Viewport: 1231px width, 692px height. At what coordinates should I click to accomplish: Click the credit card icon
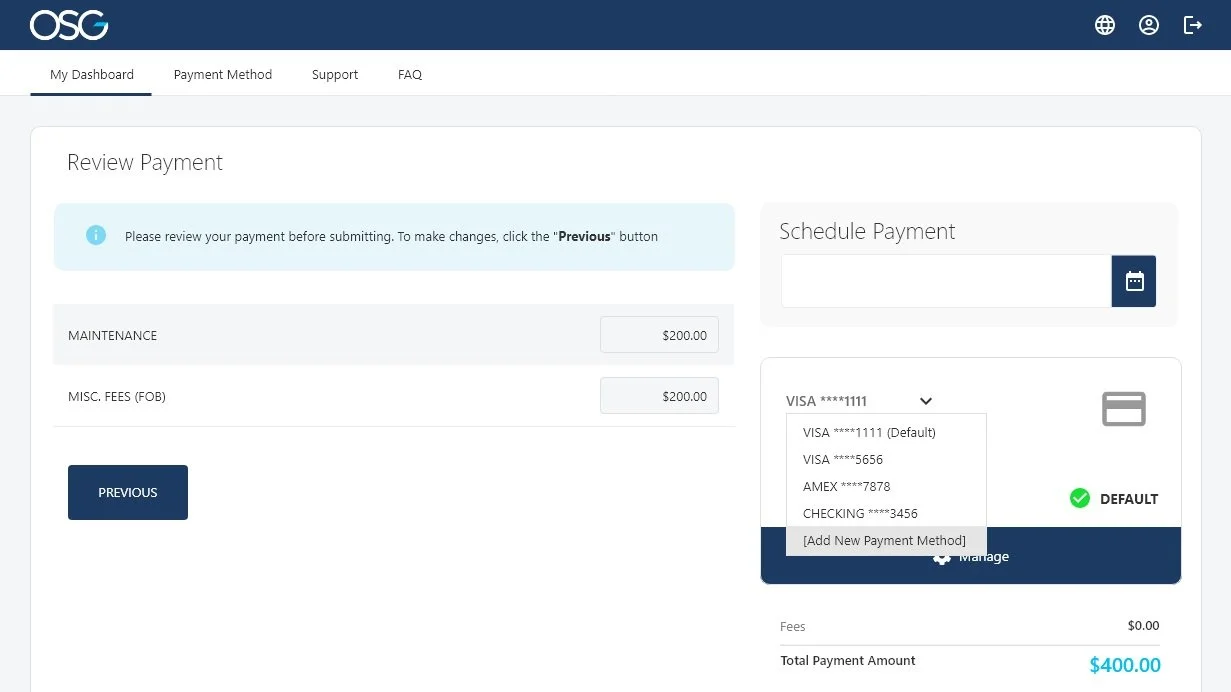1124,409
